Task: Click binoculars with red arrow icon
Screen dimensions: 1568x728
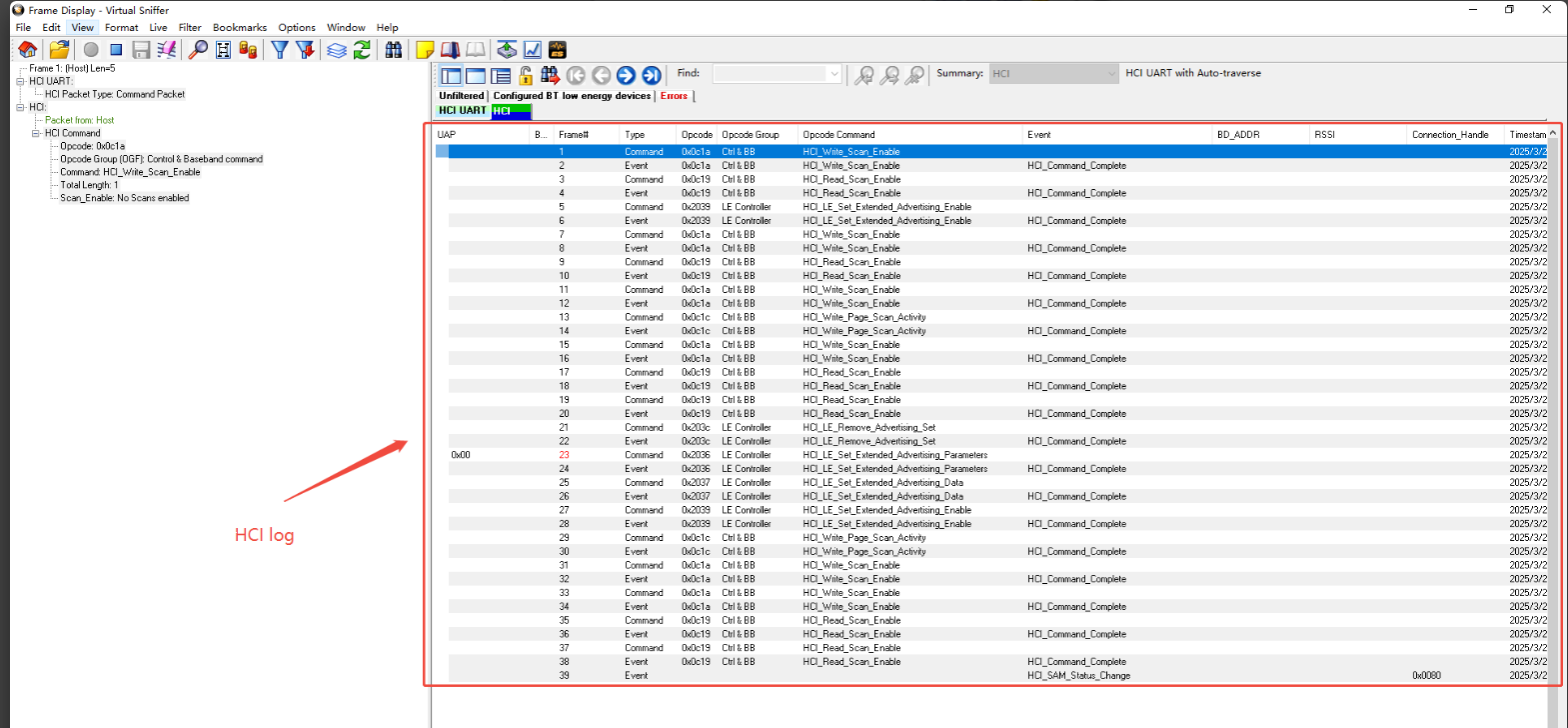Action: click(550, 75)
